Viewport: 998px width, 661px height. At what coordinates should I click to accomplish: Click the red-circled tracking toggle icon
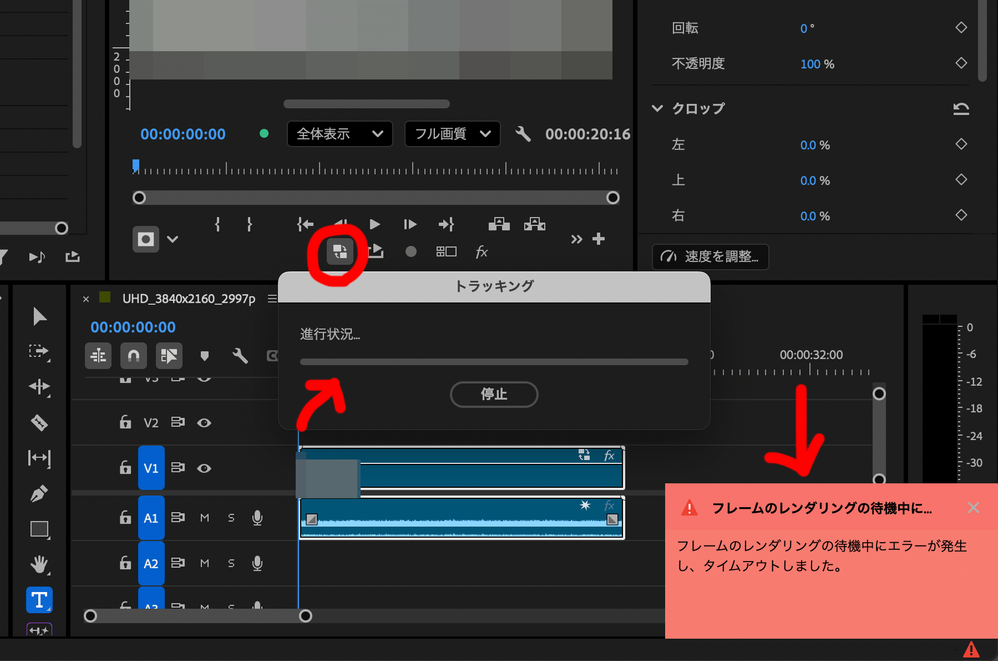339,252
